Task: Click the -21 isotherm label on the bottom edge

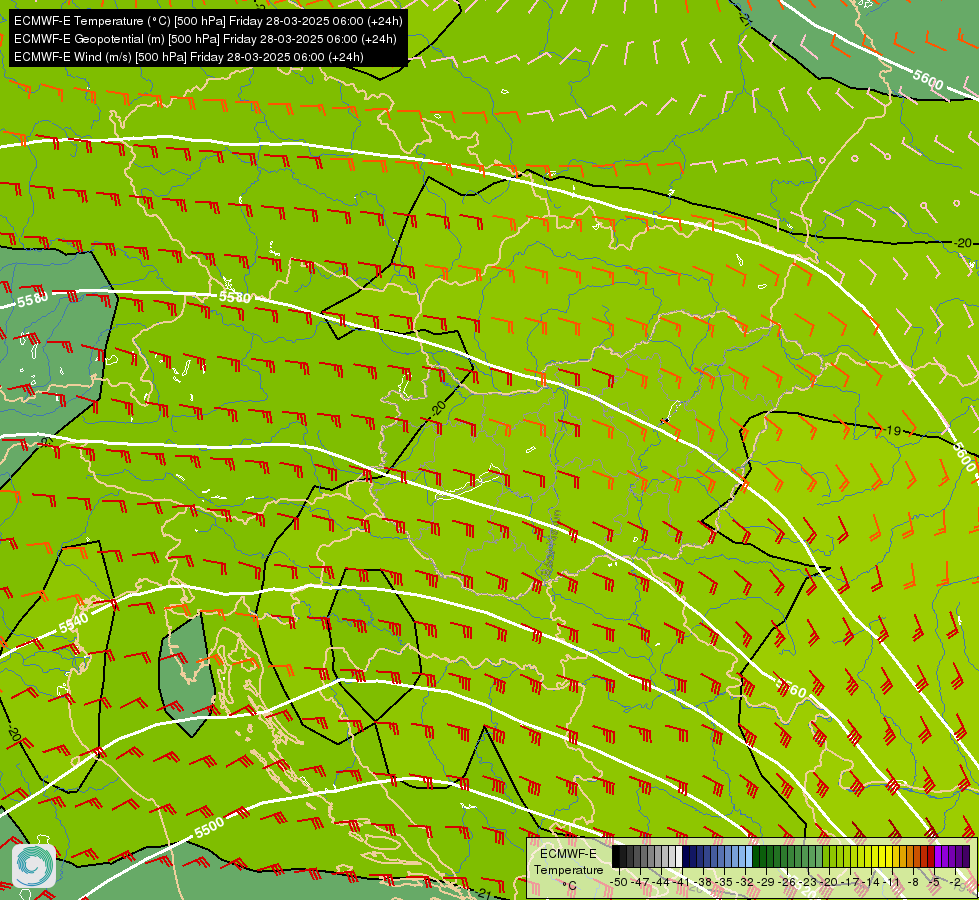Action: tap(483, 894)
